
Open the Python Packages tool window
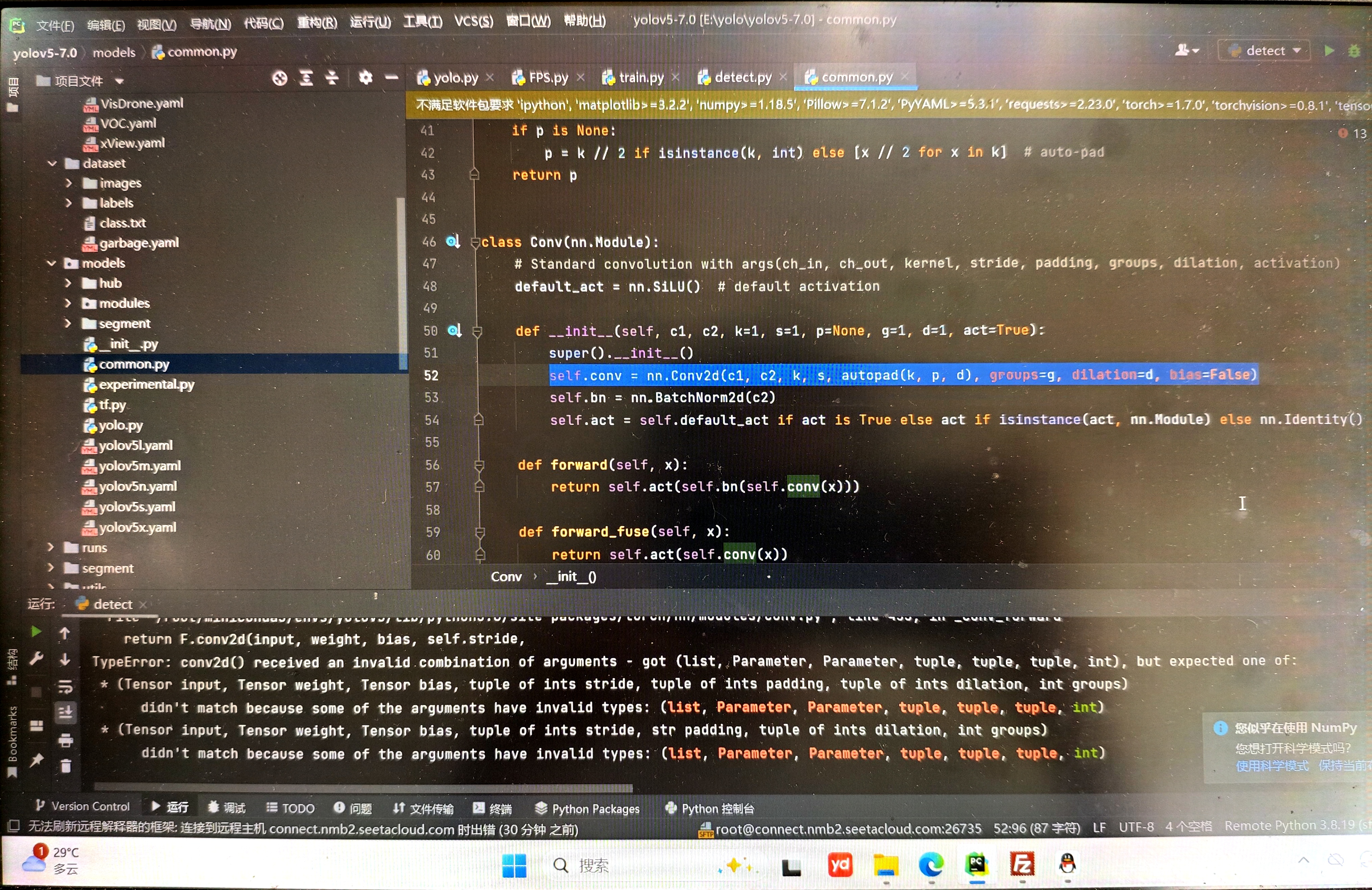(x=587, y=809)
